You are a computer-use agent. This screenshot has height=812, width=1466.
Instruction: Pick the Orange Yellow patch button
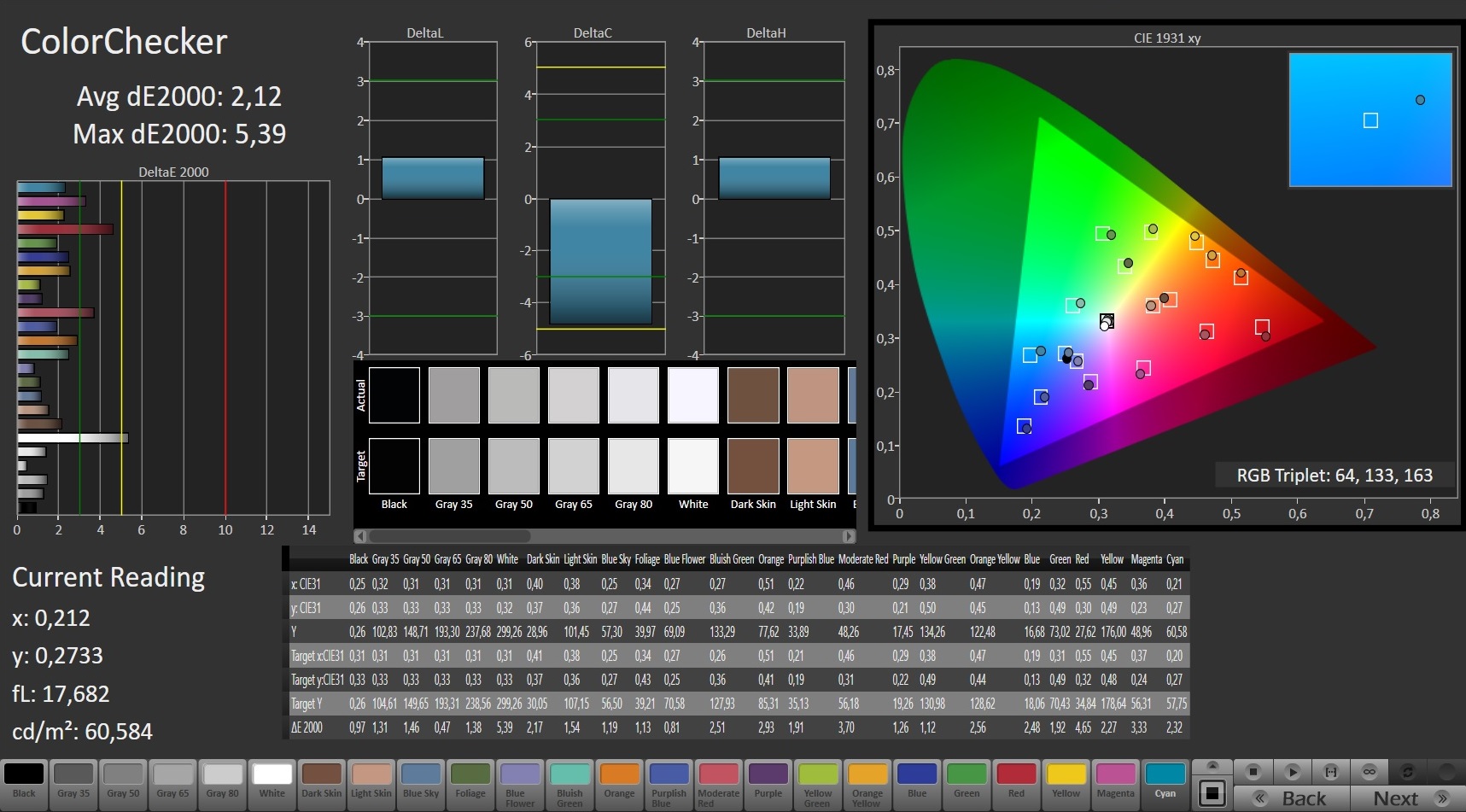(x=867, y=781)
